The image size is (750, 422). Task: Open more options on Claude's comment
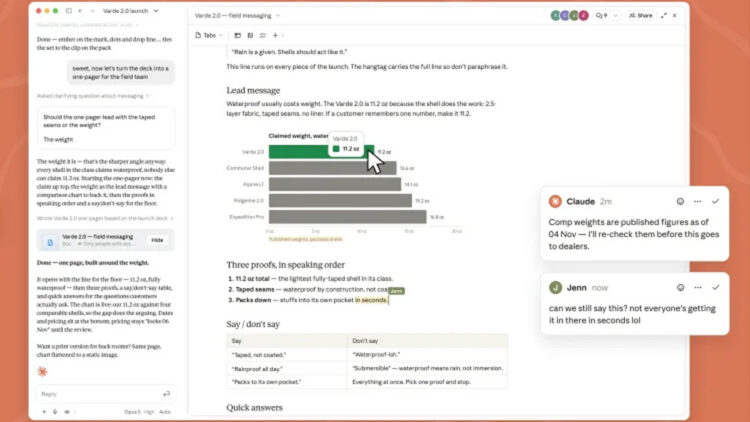point(698,201)
